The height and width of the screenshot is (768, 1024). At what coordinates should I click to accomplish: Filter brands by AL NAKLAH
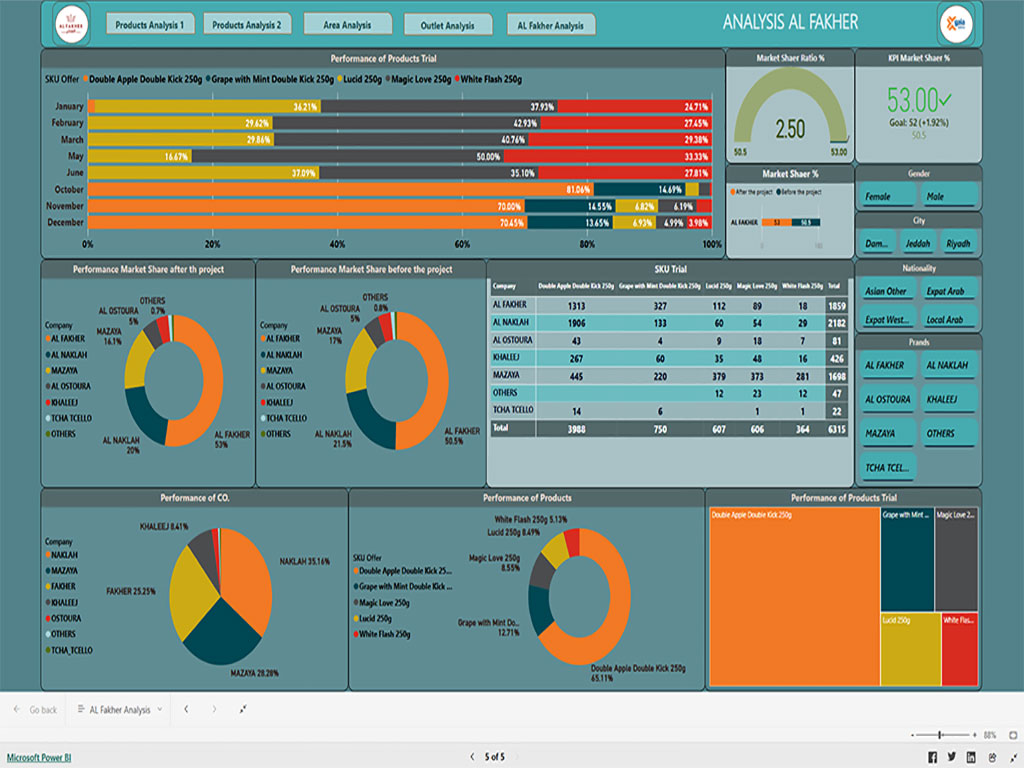[x=948, y=365]
